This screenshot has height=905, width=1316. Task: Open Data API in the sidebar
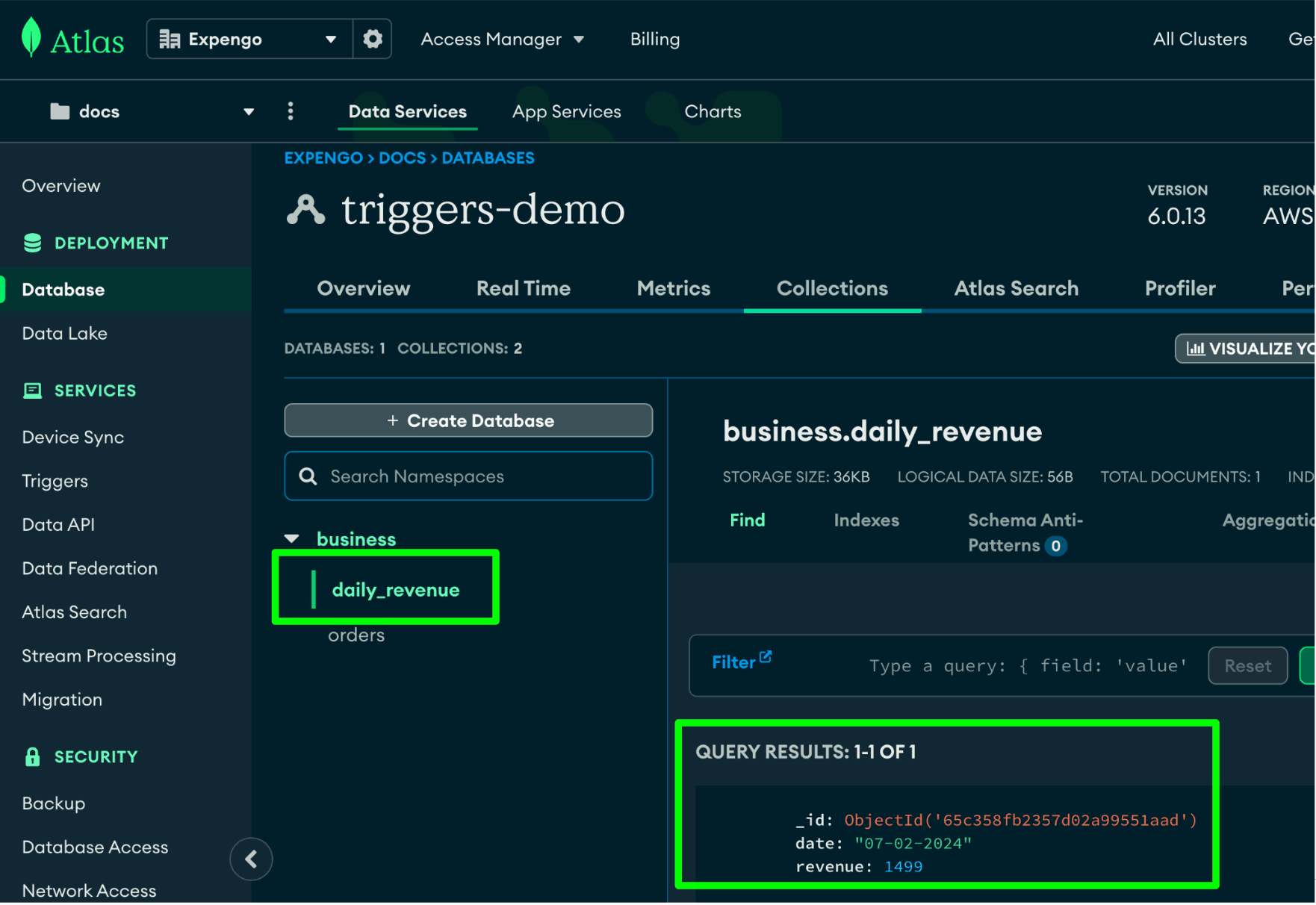click(58, 525)
